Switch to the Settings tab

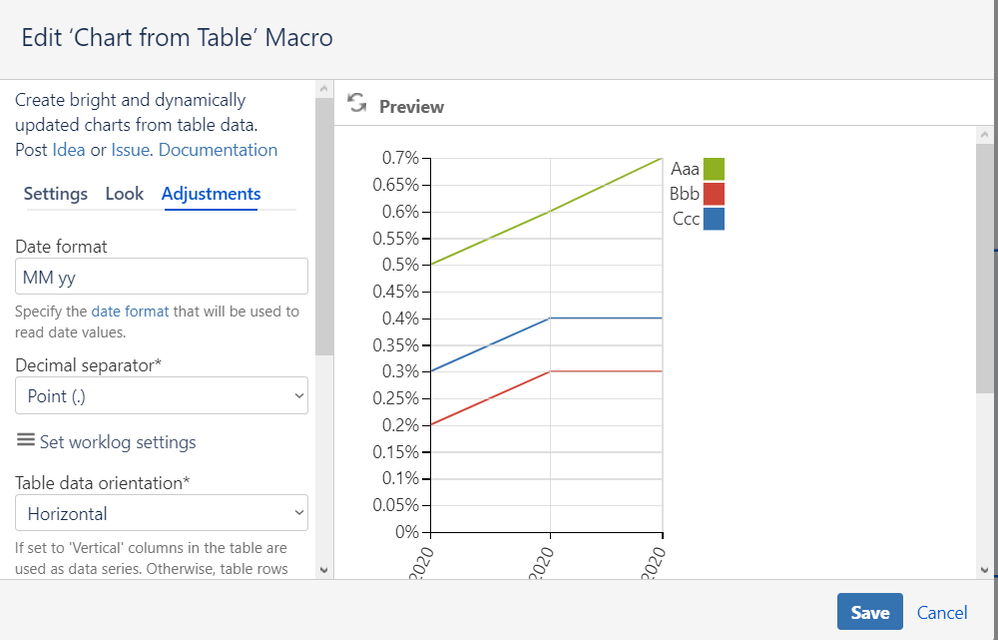point(56,194)
